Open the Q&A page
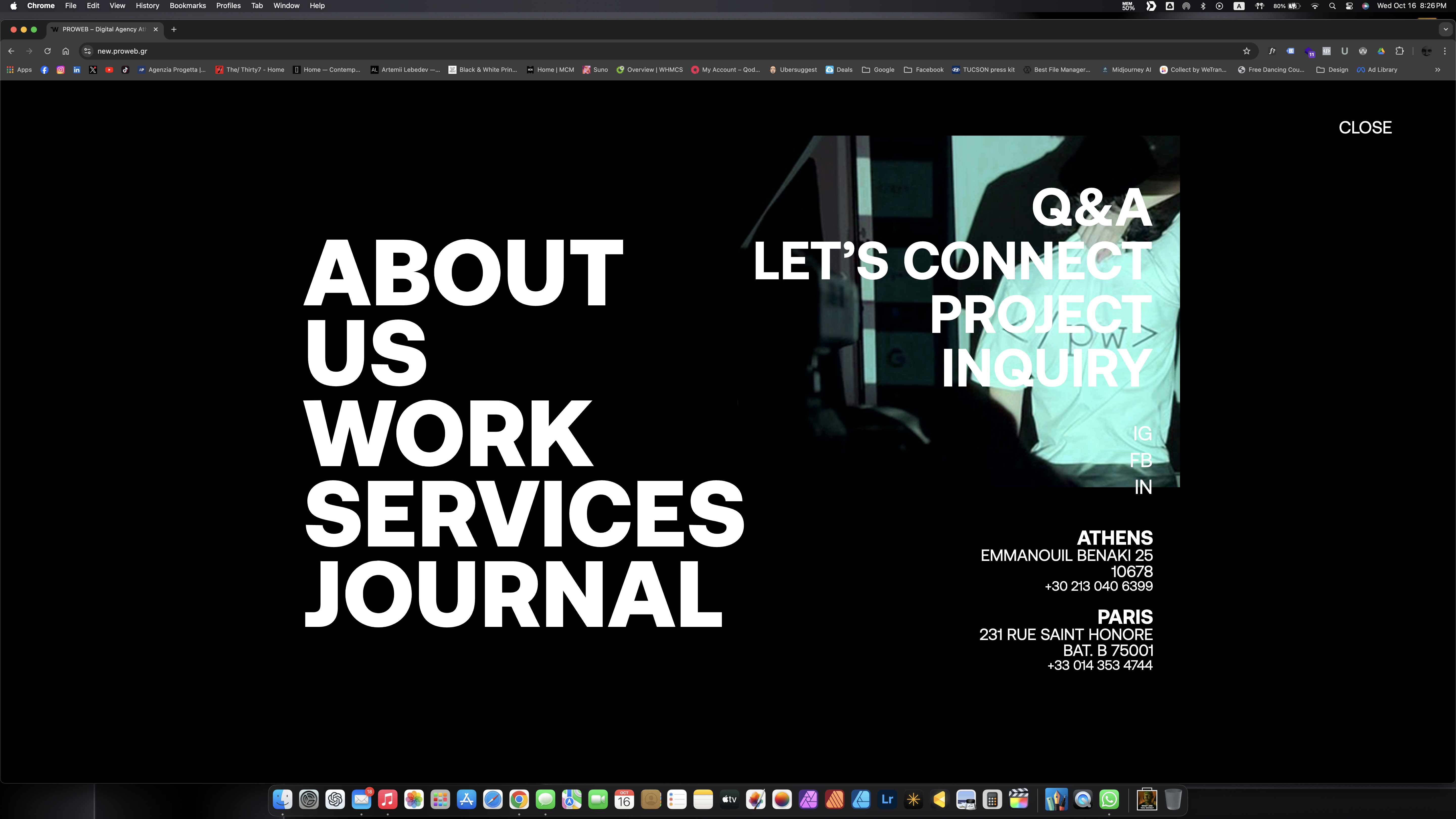The image size is (1456, 819). tap(1092, 207)
